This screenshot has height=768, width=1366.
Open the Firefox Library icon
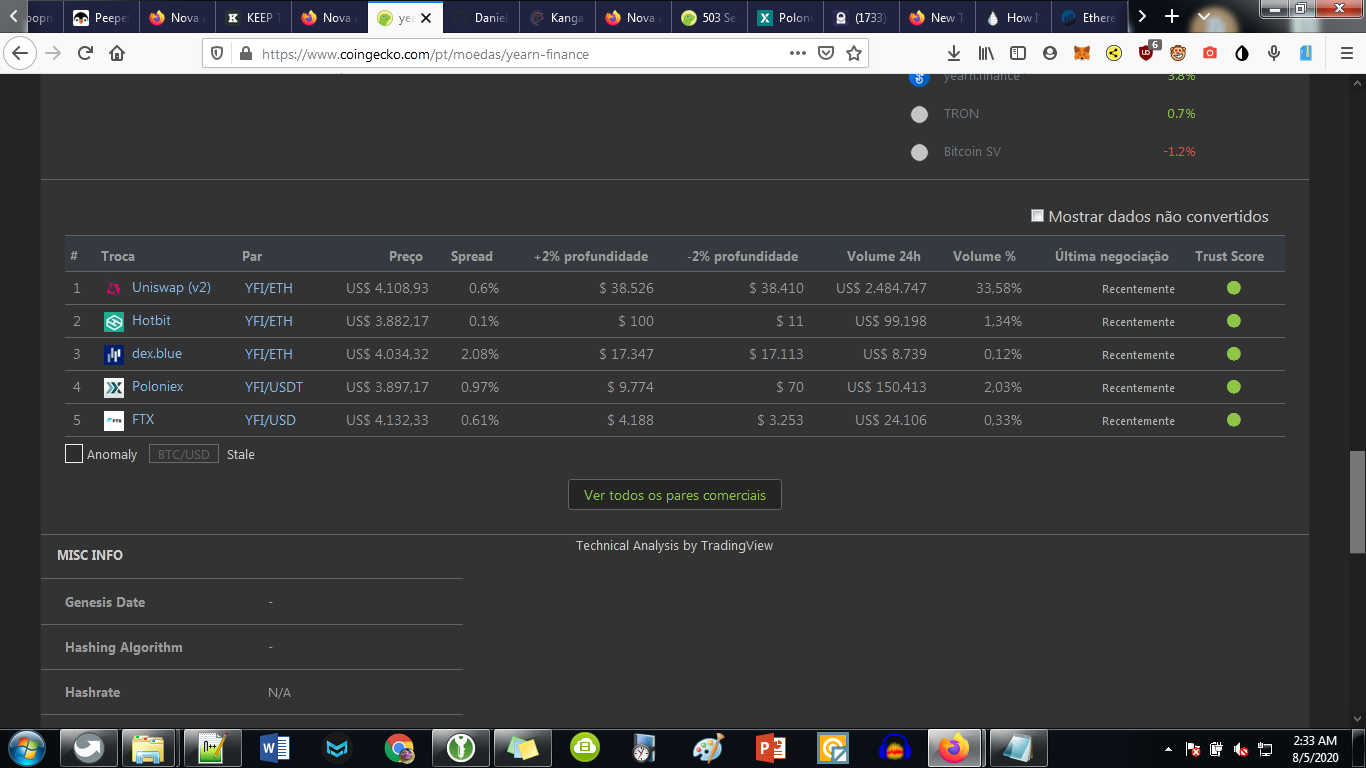986,54
